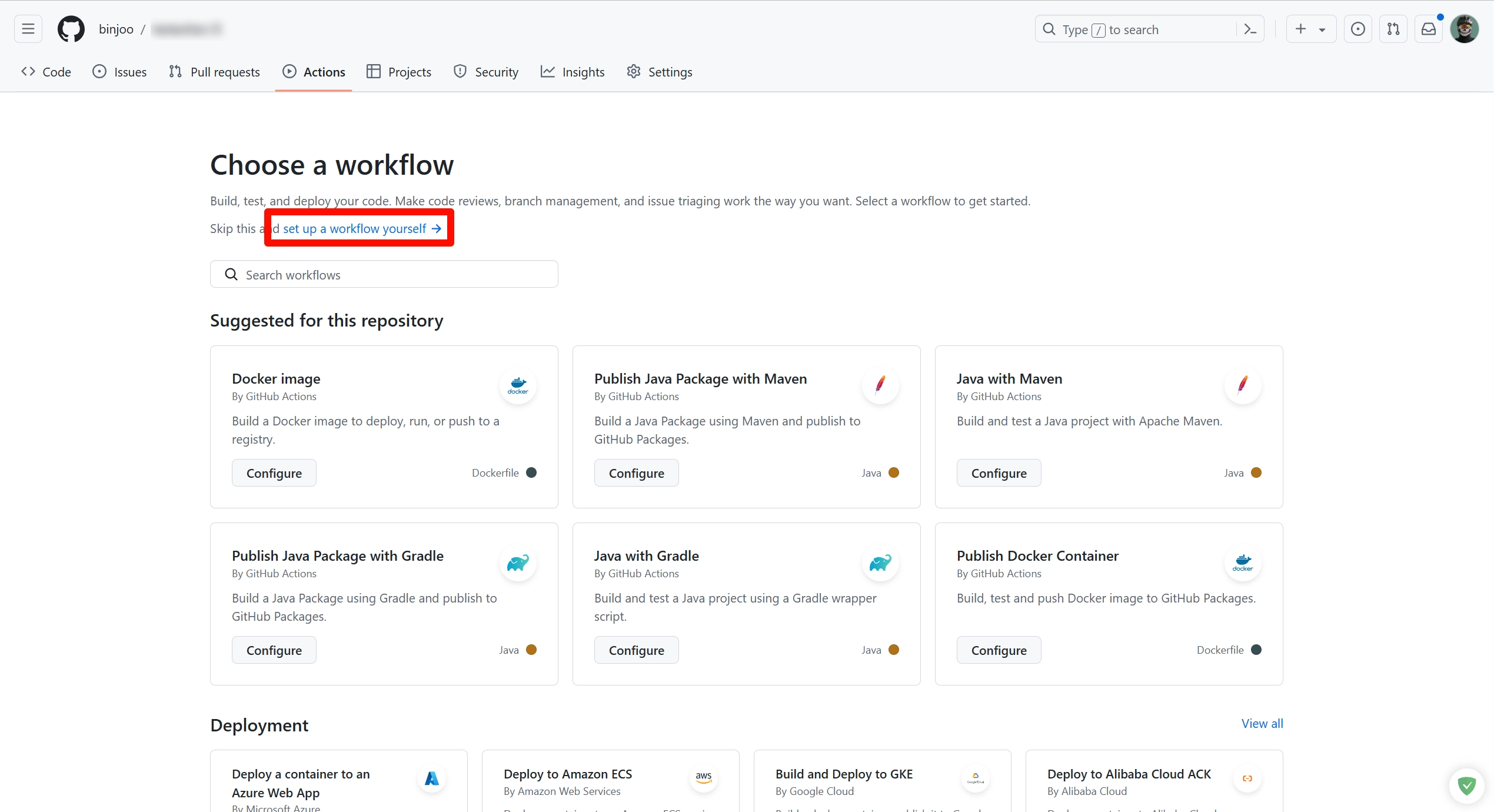
Task: Click the Docker image card title
Action: click(276, 378)
